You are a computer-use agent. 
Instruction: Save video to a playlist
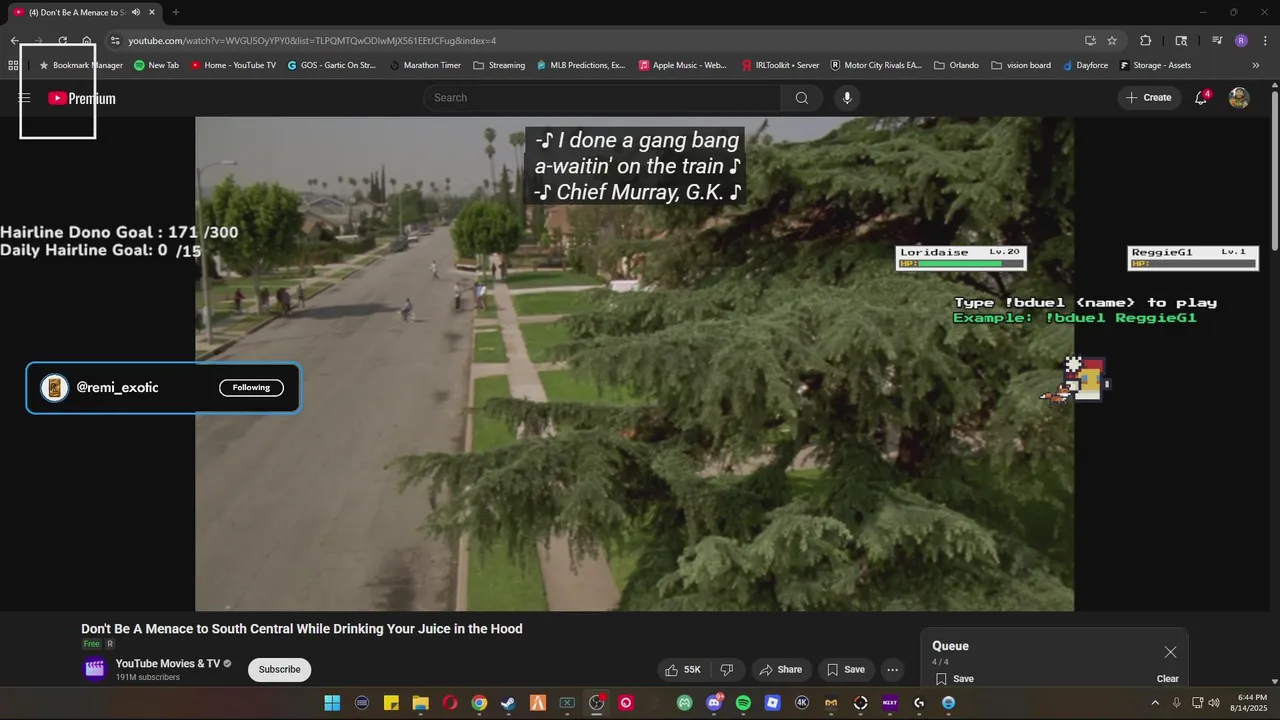(x=845, y=670)
